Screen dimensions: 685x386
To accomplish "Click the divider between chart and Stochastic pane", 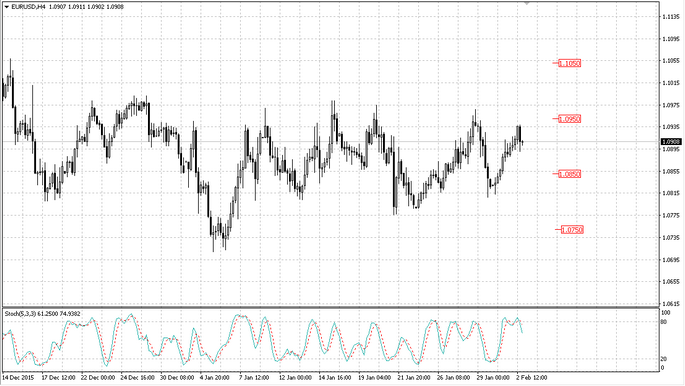I will [x=330, y=308].
